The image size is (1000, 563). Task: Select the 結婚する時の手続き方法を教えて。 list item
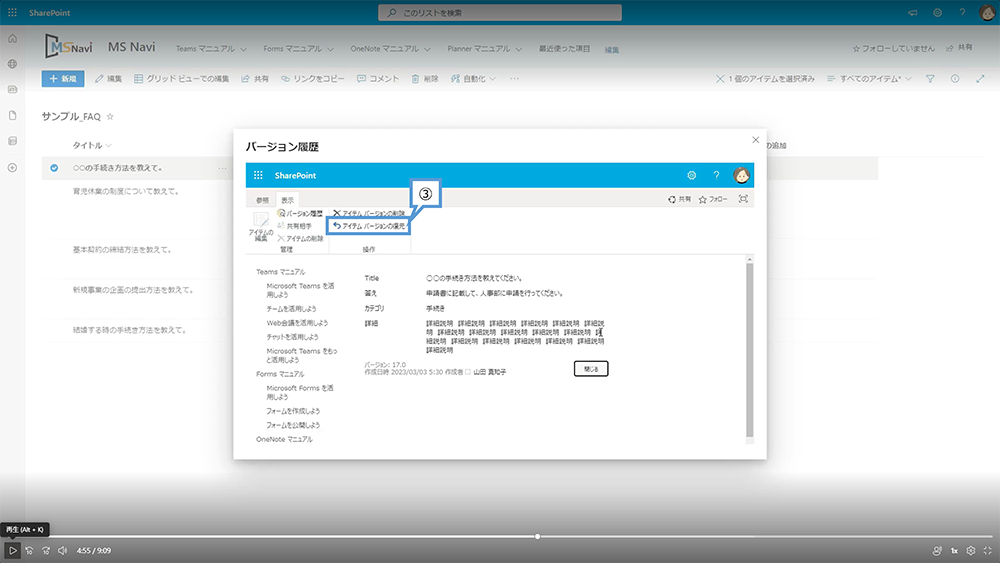pos(129,330)
